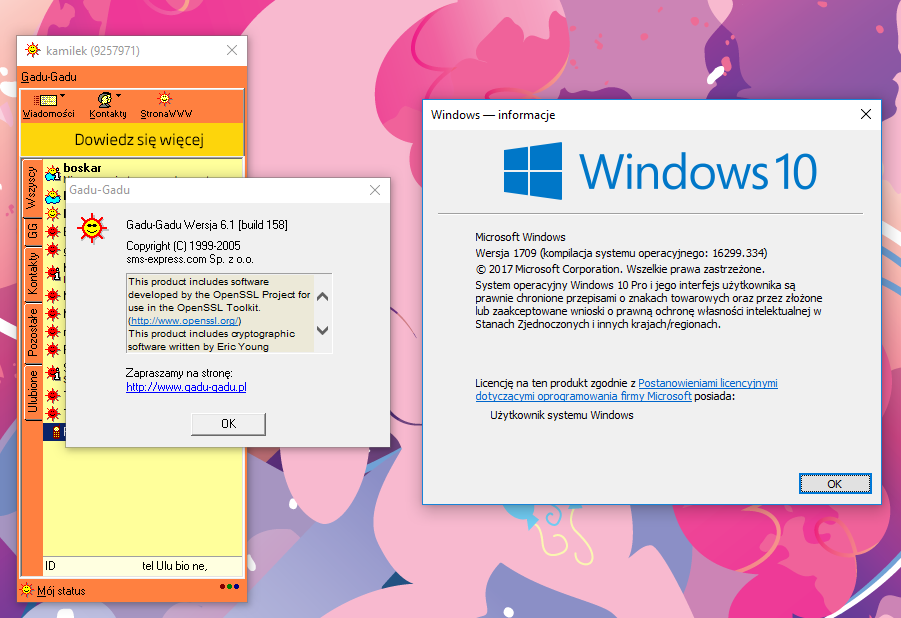Click the Gadu-Gadu Wersja 6.1 text
This screenshot has height=618, width=901.
coord(207,225)
